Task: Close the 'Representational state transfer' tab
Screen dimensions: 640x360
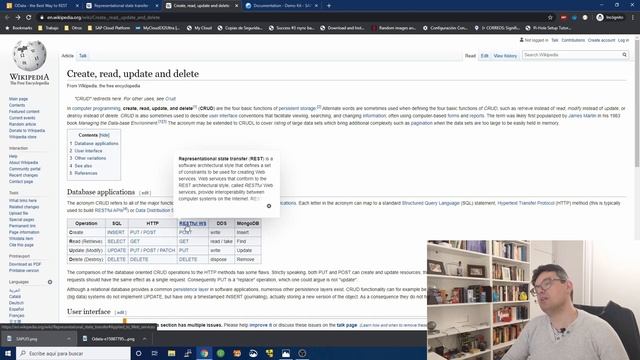Action: 157,6
